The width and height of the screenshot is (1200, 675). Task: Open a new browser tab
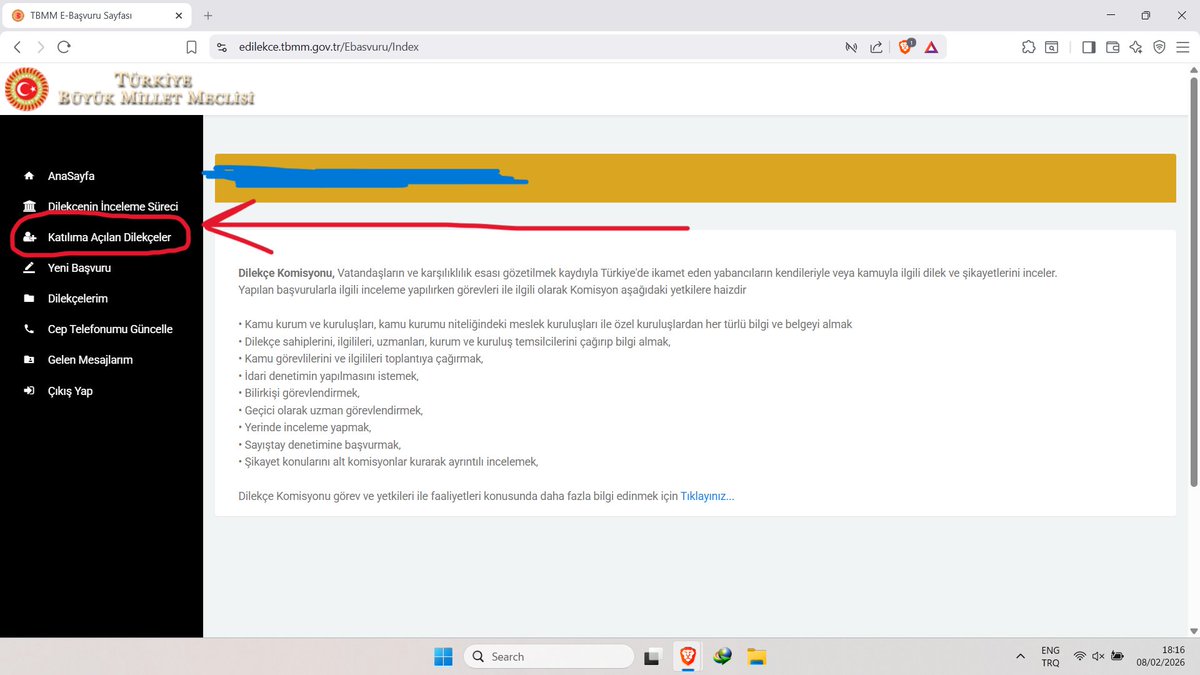pos(208,15)
